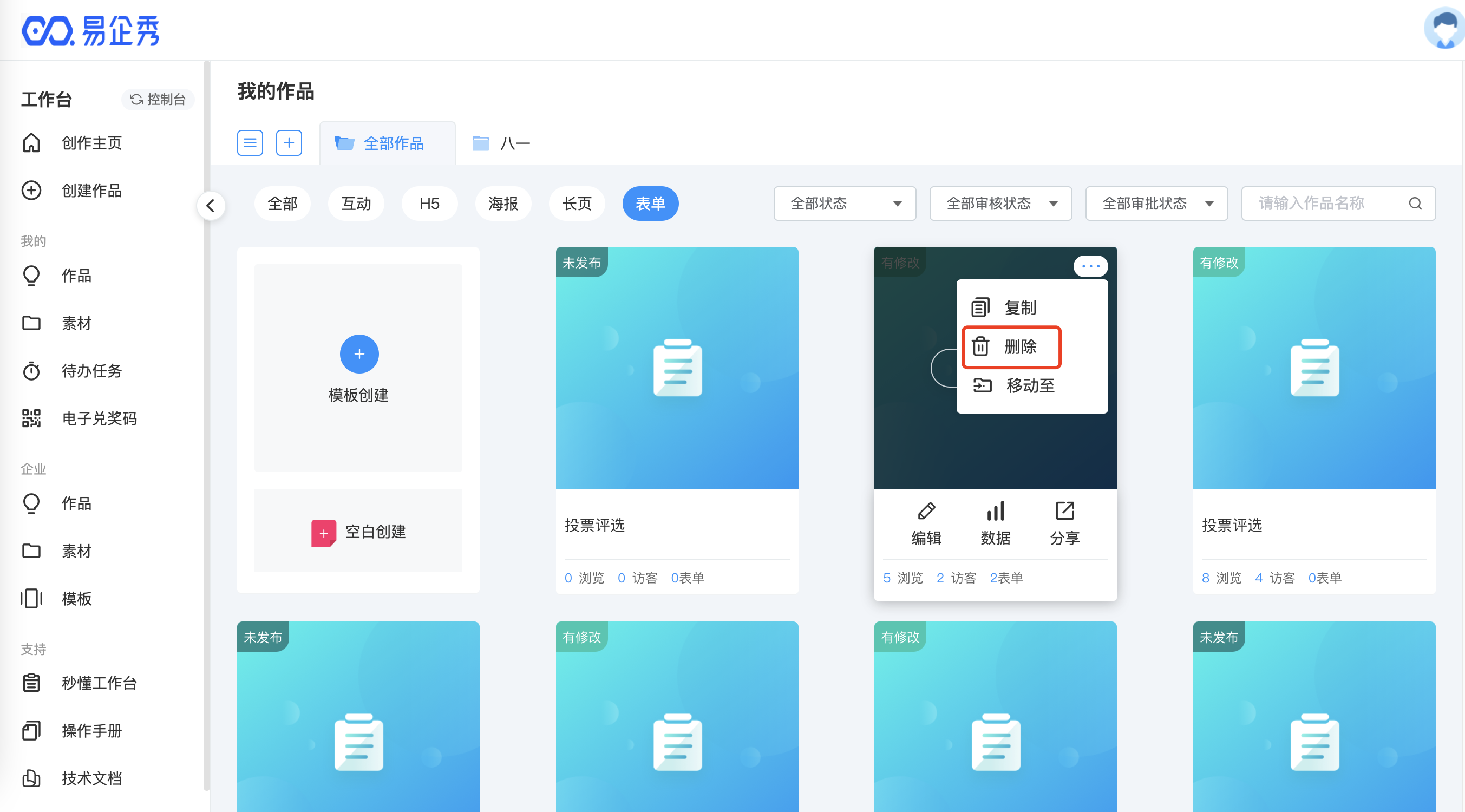Click the add folder plus icon
Screen dimensions: 1465x812
pyautogui.click(x=289, y=143)
